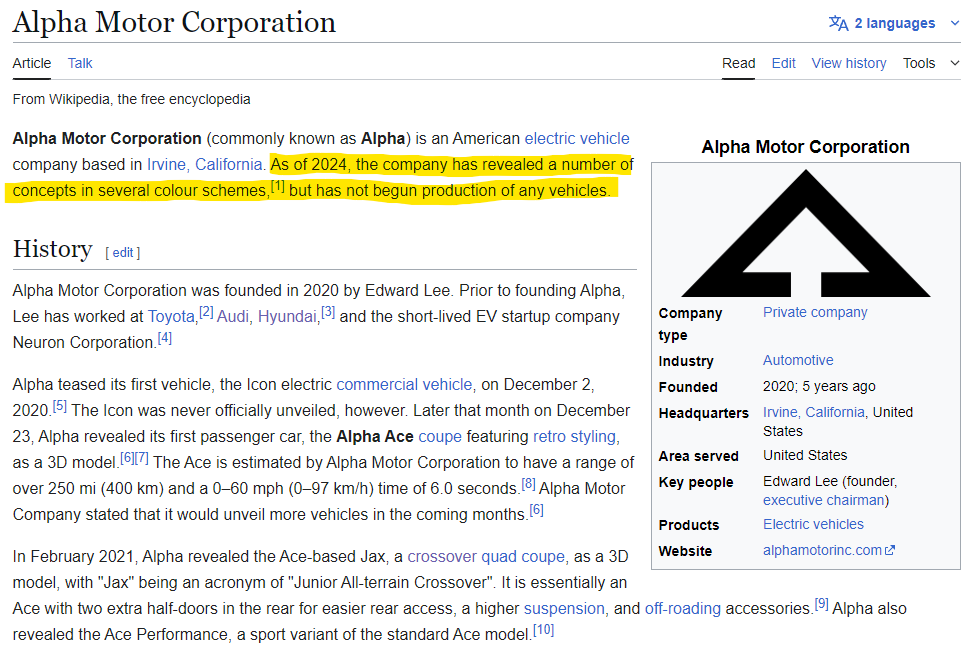Click the Alpha Motor Corporation logo image
This screenshot has width=969, height=653.
806,234
